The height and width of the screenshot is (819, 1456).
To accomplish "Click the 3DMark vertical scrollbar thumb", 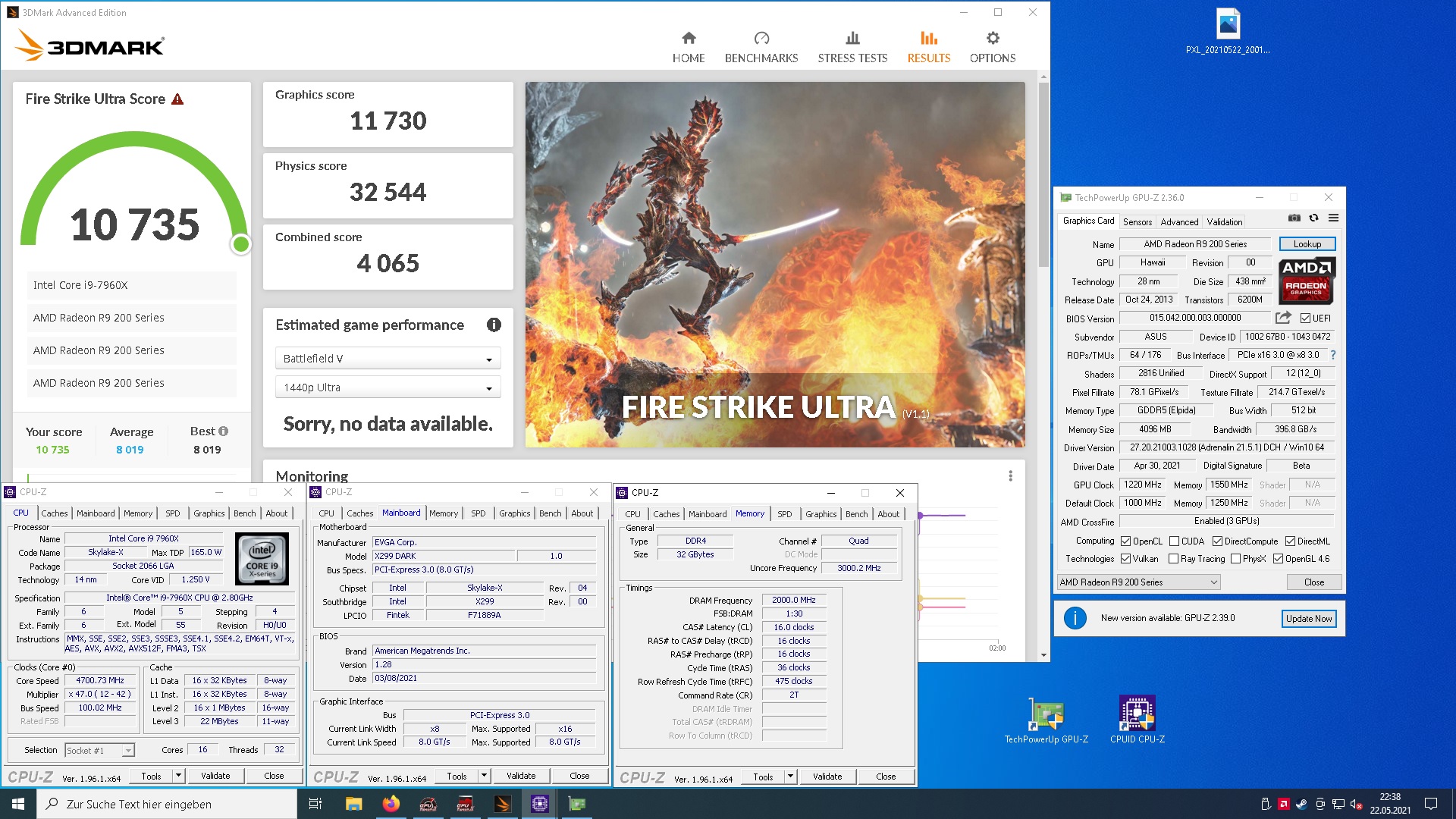I will click(x=1043, y=174).
